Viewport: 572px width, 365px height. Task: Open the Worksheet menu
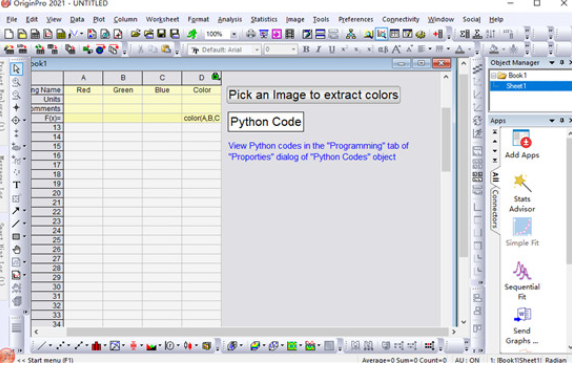162,19
